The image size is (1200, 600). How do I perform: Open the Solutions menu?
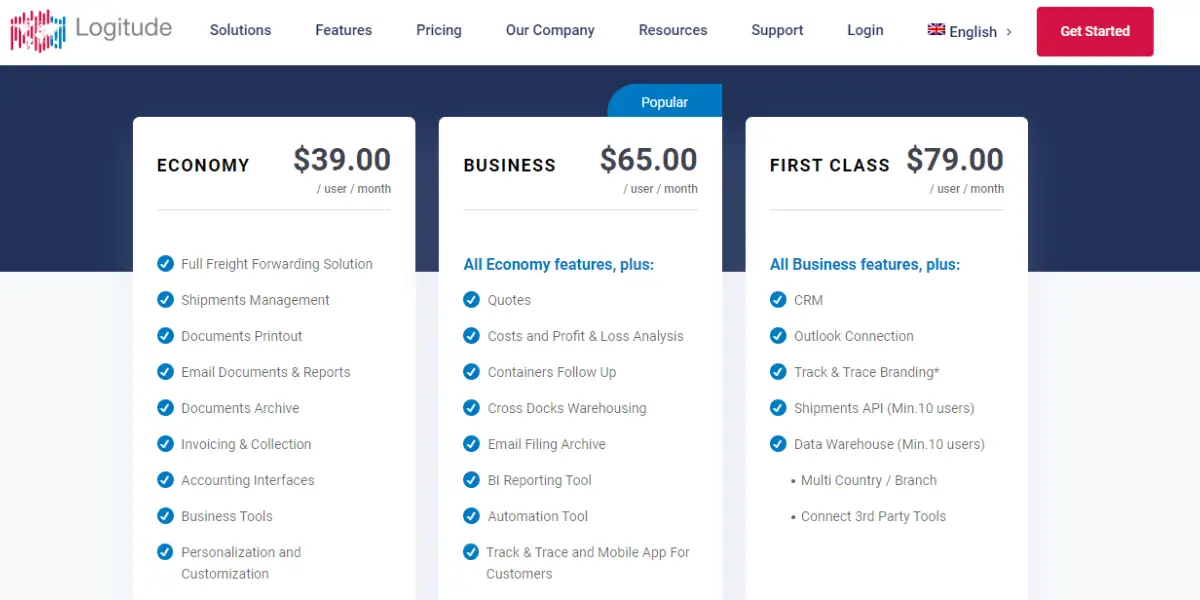click(240, 30)
